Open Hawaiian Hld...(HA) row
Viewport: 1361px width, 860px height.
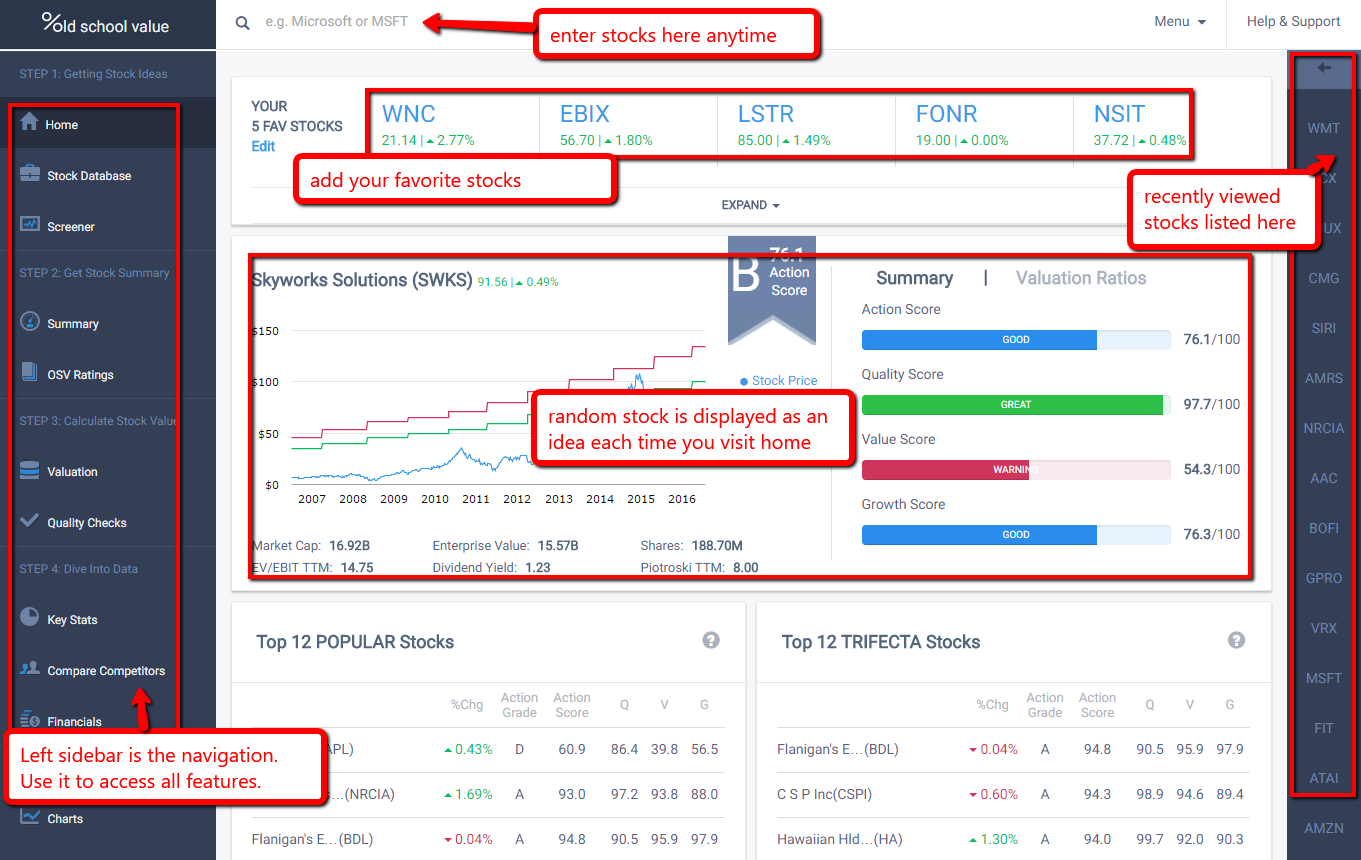(x=839, y=839)
